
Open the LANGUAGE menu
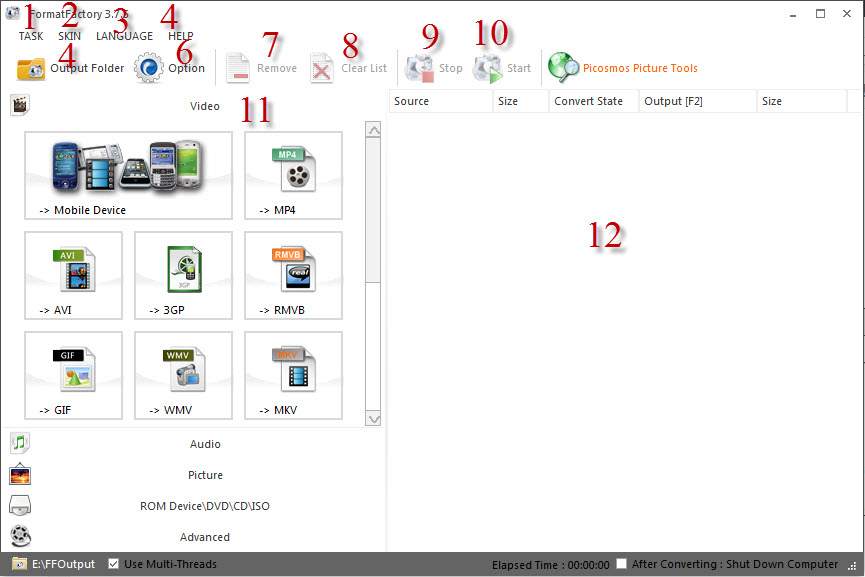click(125, 36)
